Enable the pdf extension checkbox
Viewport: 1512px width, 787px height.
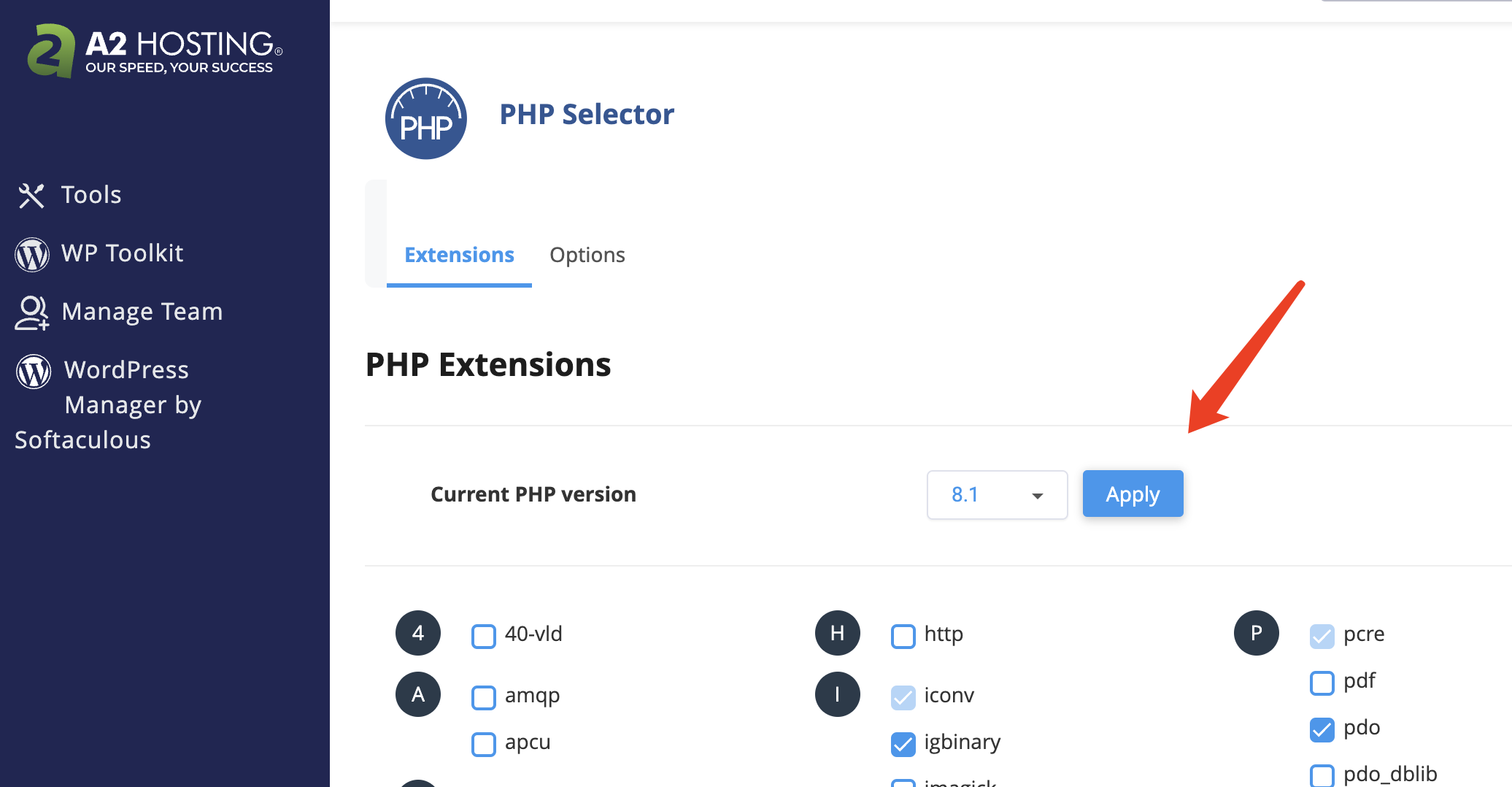tap(1322, 683)
